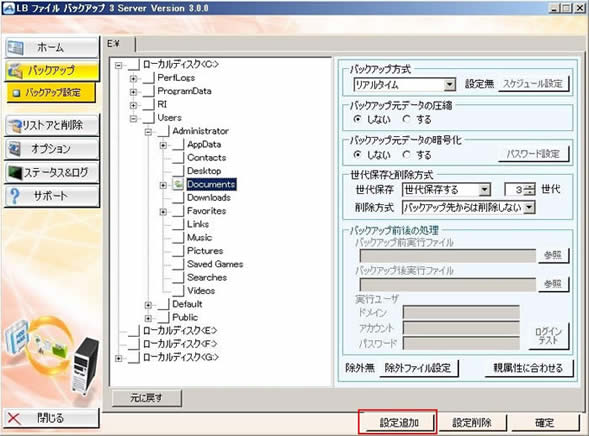
Task: Go to リストアと削除
Action: tap(52, 125)
